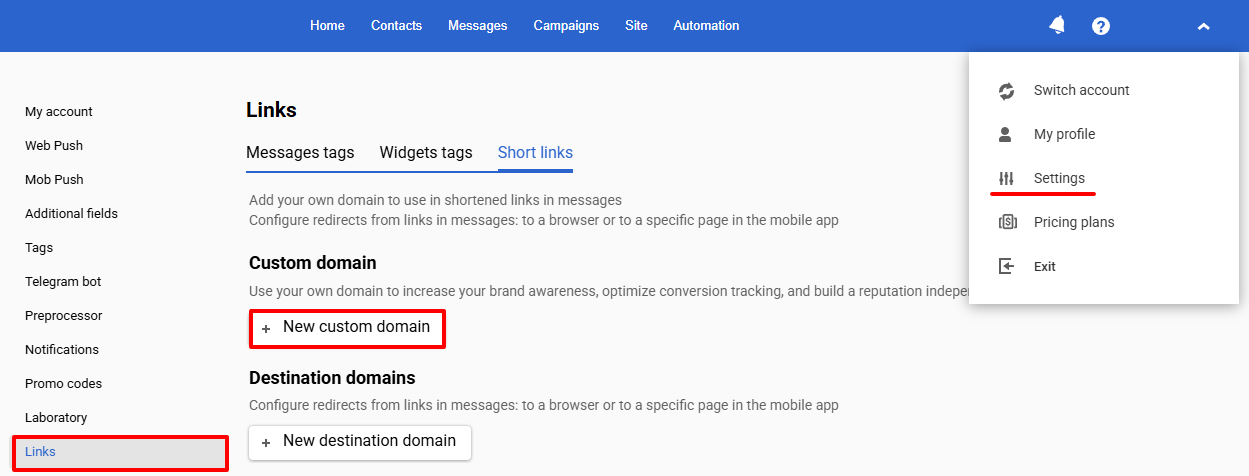
Task: Choose Pricing plans from the dropdown menu
Action: pos(1074,222)
